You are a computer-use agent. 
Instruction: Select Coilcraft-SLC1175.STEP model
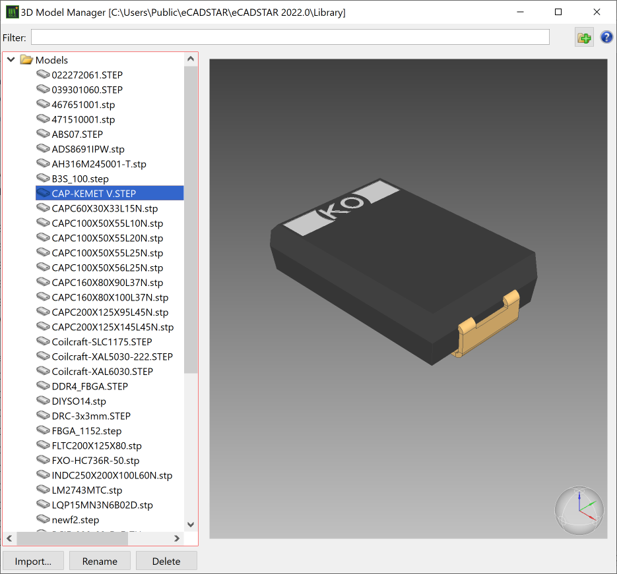coord(102,342)
